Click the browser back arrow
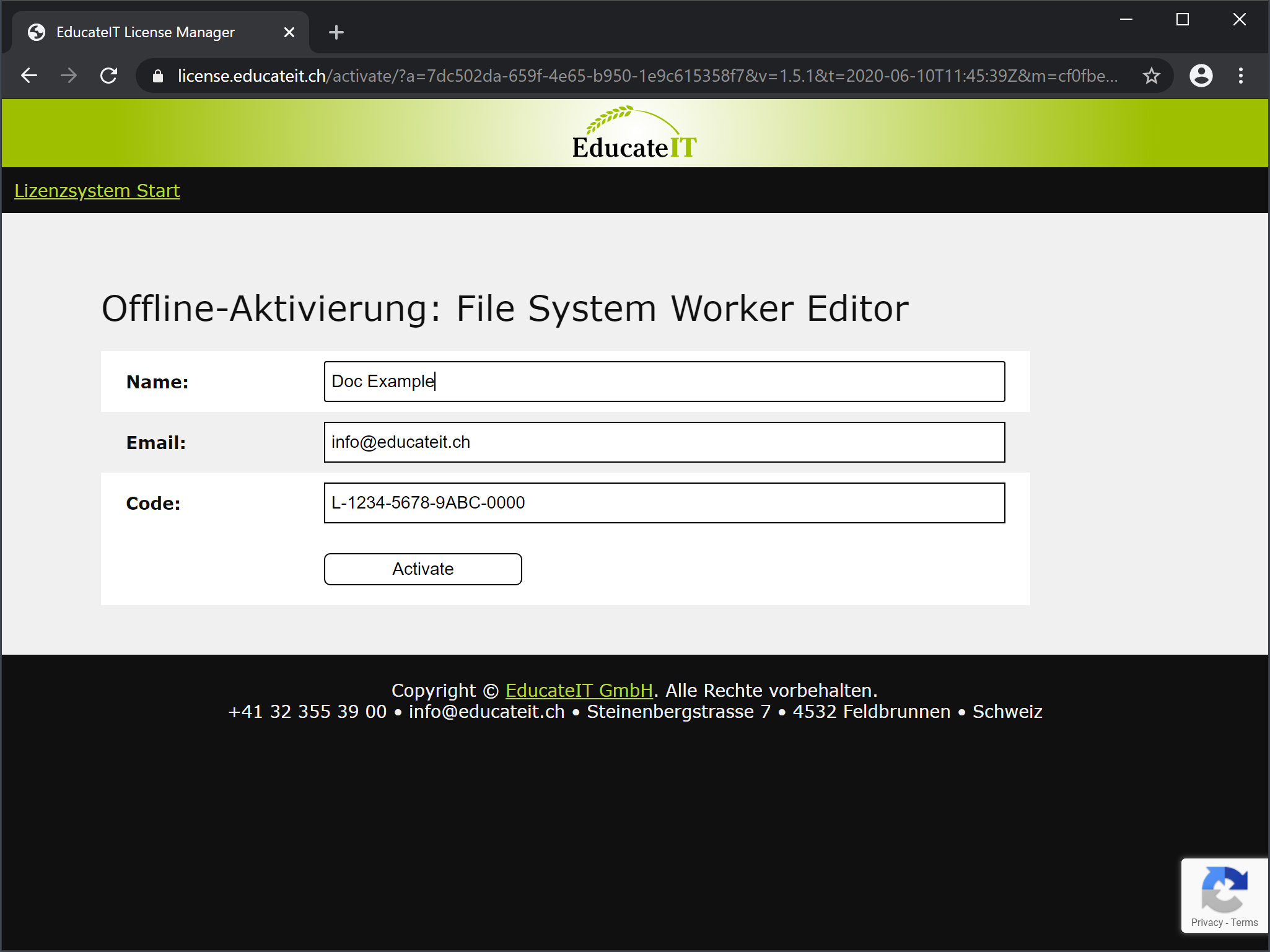The height and width of the screenshot is (952, 1270). pyautogui.click(x=29, y=76)
